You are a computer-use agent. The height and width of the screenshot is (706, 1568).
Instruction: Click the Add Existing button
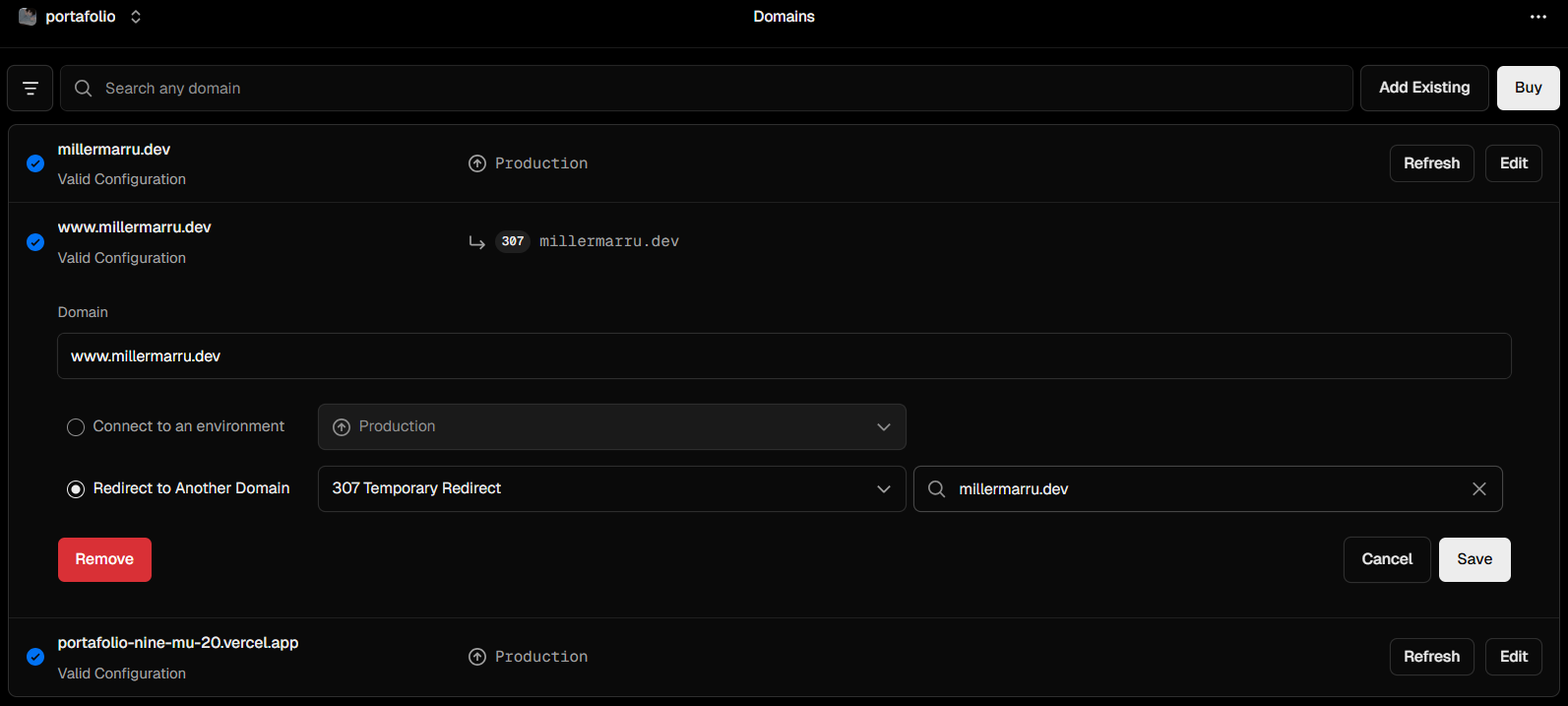1424,88
